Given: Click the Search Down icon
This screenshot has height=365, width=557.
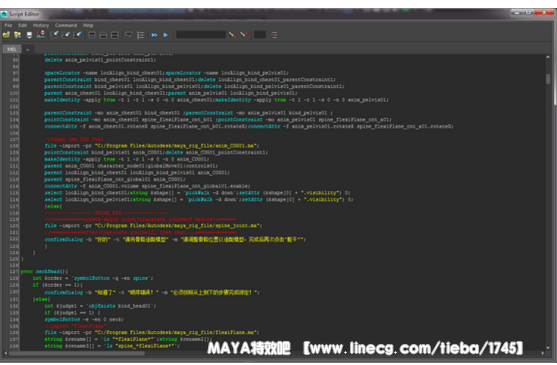Looking at the screenshot, I should 232,35.
